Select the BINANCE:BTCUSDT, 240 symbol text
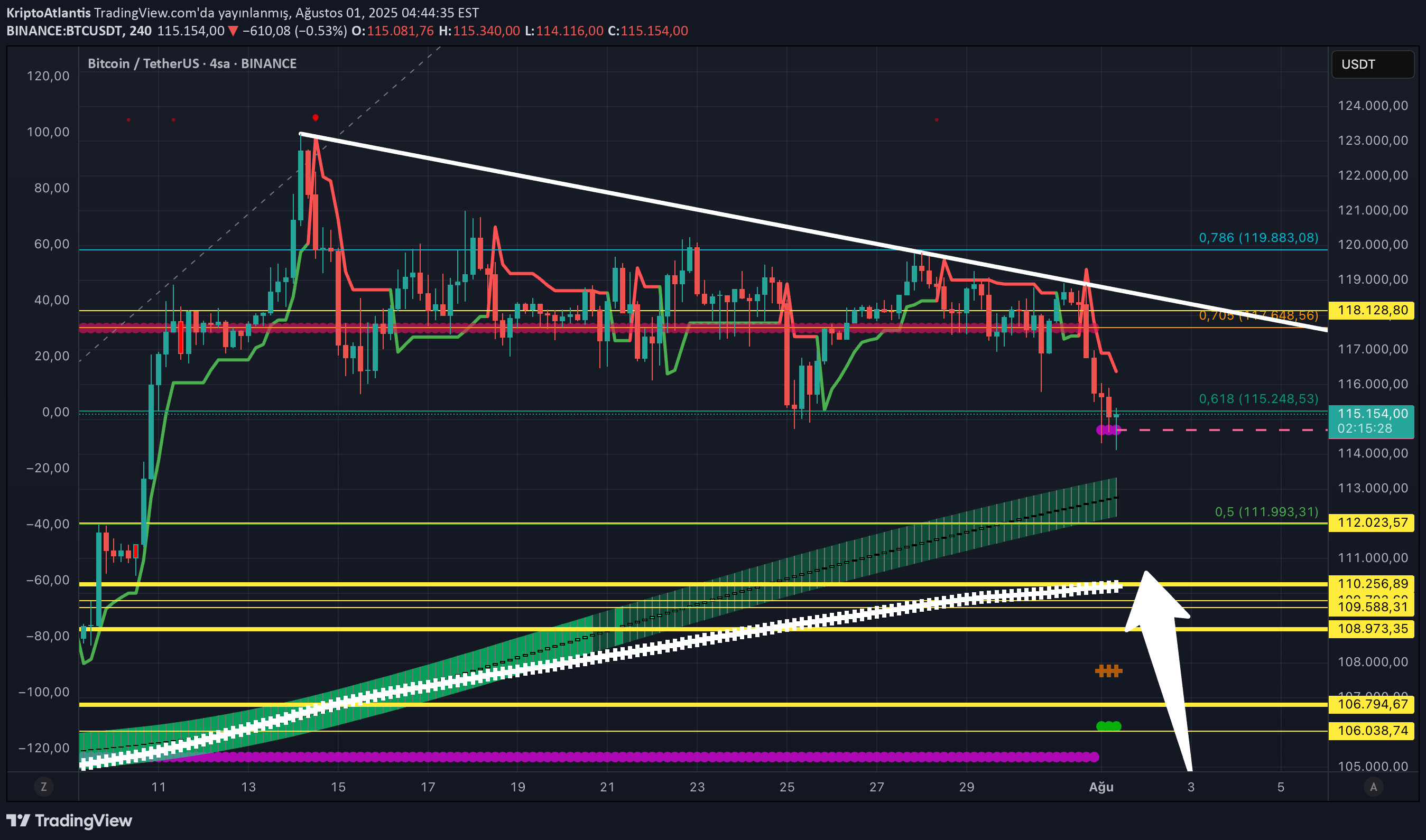Screen dimensions: 1426x840 79,31
